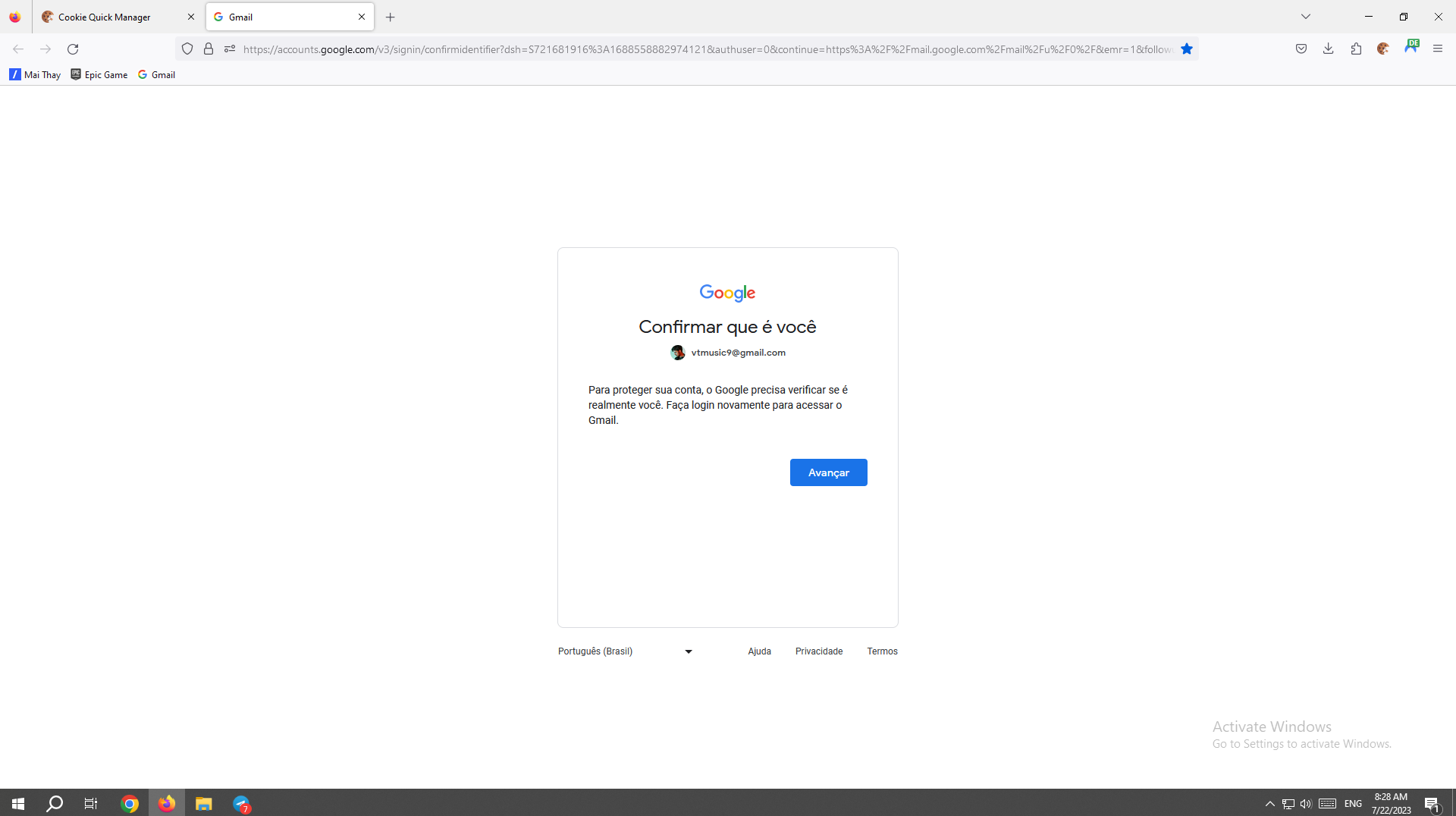This screenshot has width=1456, height=816.
Task: Click the touch keyboard tray icon
Action: 1328,803
